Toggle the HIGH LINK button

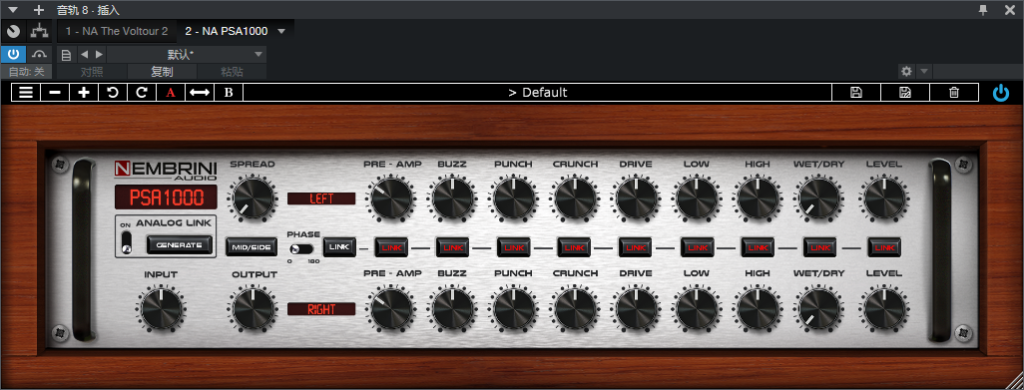point(758,248)
